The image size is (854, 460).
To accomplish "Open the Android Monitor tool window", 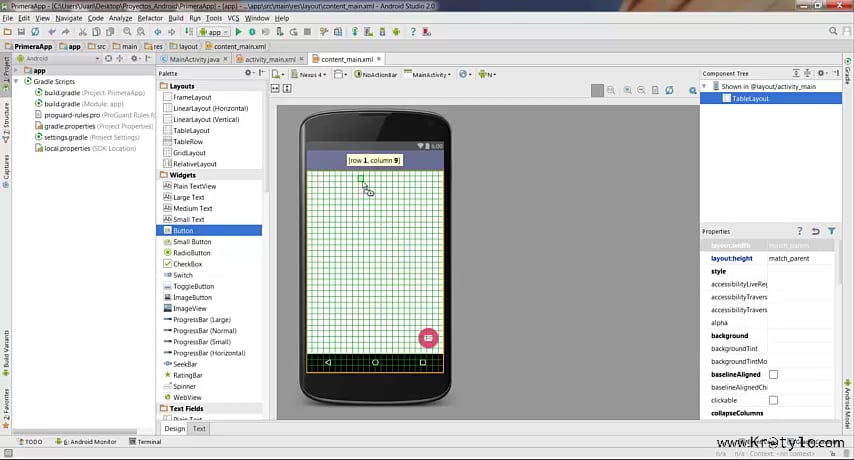I will (86, 442).
